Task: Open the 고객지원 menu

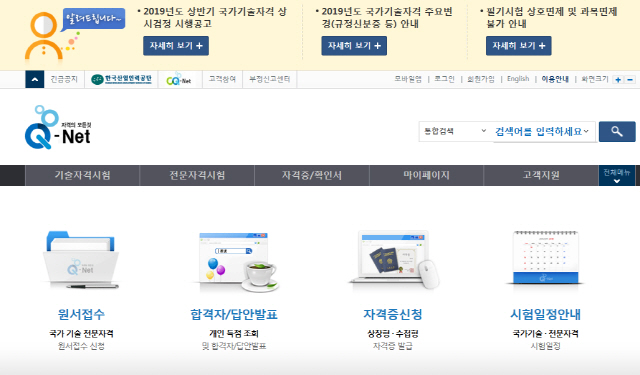Action: 541,175
